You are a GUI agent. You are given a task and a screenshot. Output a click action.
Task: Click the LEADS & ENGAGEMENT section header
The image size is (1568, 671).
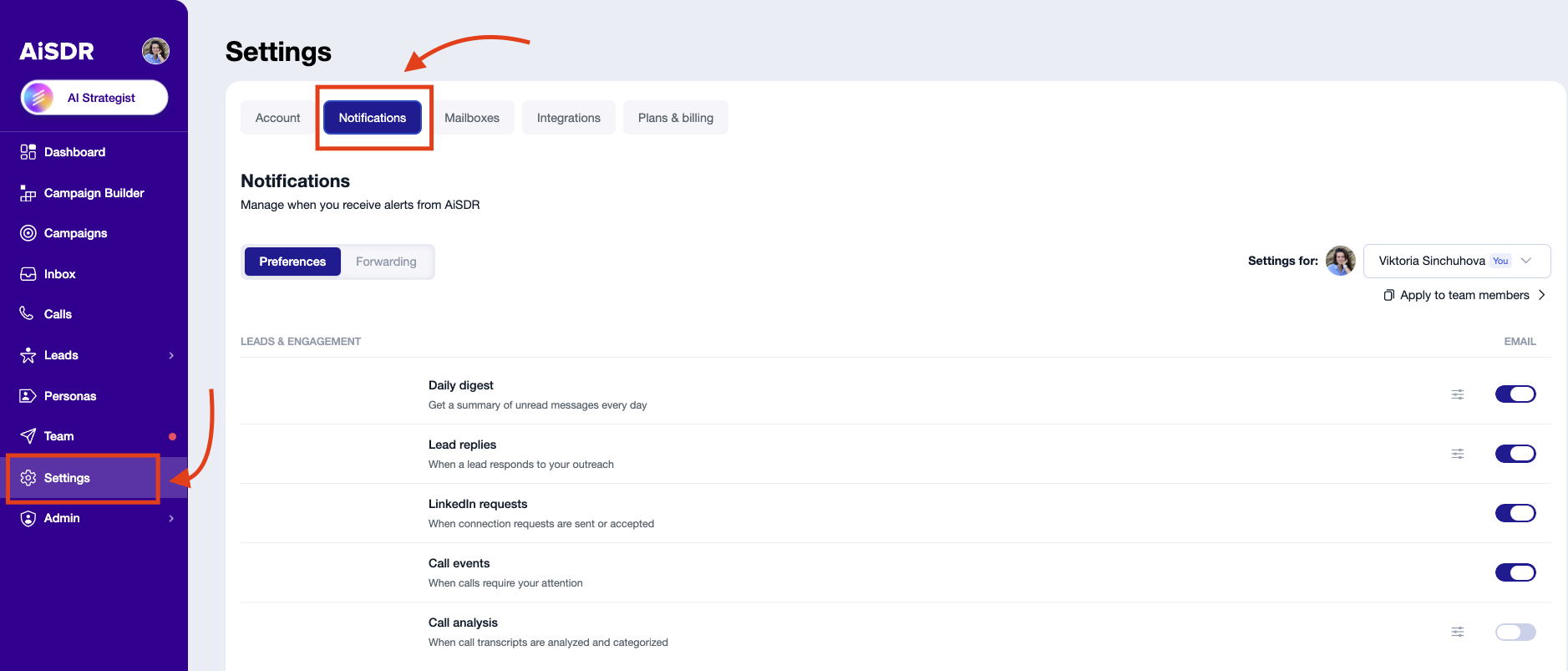click(301, 341)
